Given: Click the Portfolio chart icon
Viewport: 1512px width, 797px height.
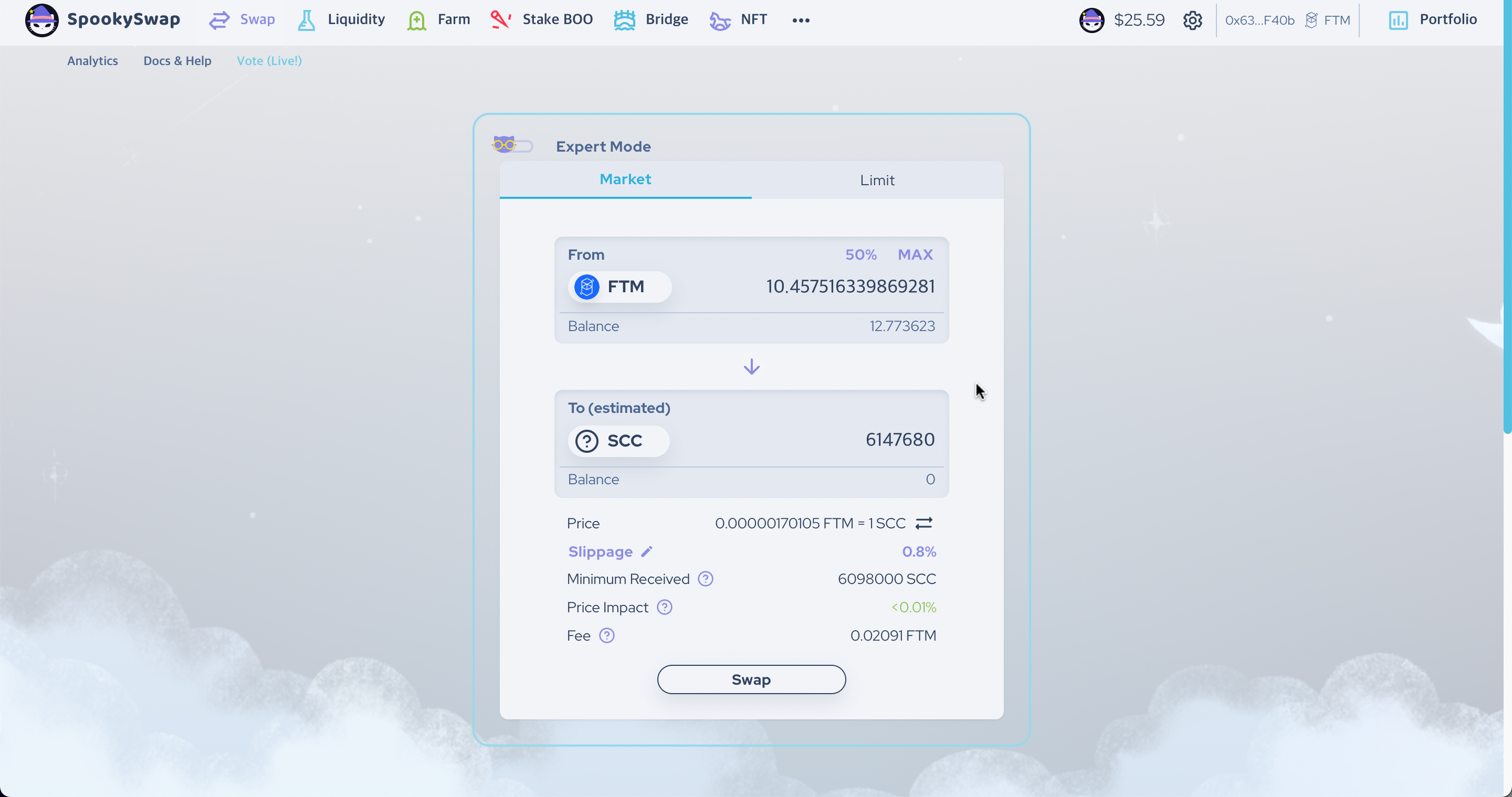Looking at the screenshot, I should tap(1398, 20).
